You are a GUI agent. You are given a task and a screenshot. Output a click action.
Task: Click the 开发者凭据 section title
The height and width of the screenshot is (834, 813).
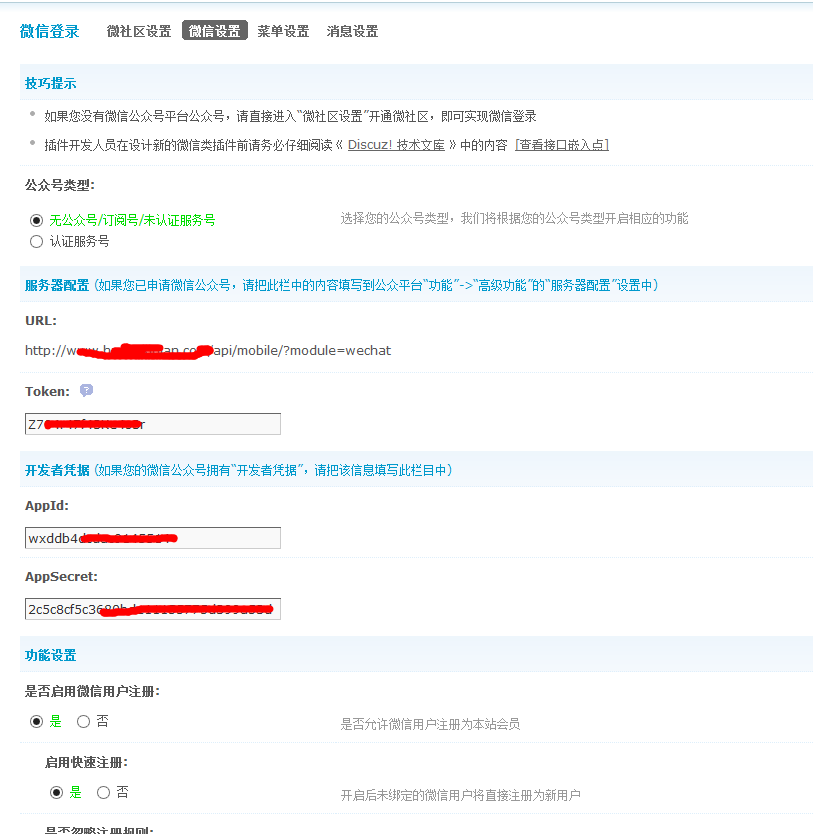click(57, 470)
